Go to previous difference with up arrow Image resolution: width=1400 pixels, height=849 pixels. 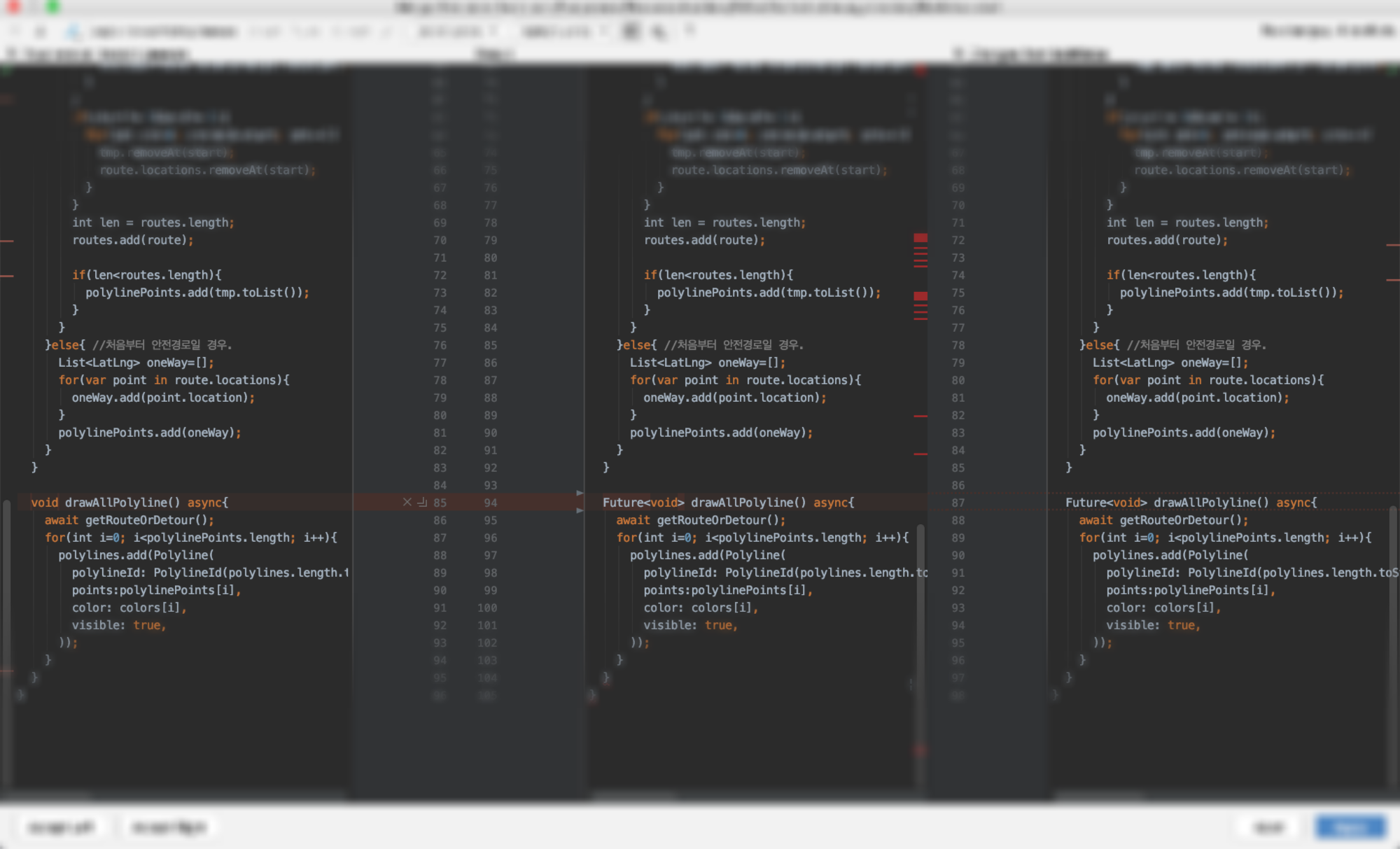(x=15, y=31)
